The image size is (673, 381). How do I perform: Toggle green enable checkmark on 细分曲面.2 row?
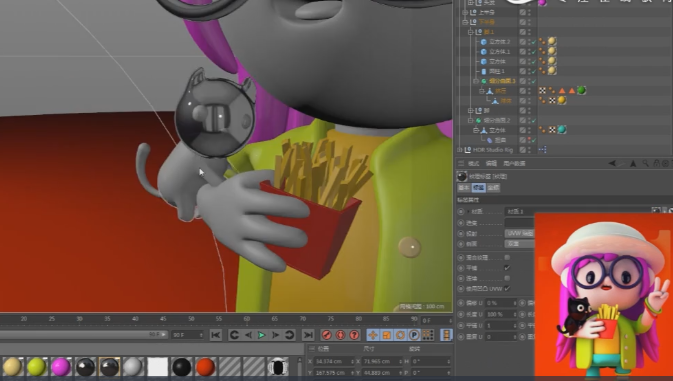click(x=534, y=120)
